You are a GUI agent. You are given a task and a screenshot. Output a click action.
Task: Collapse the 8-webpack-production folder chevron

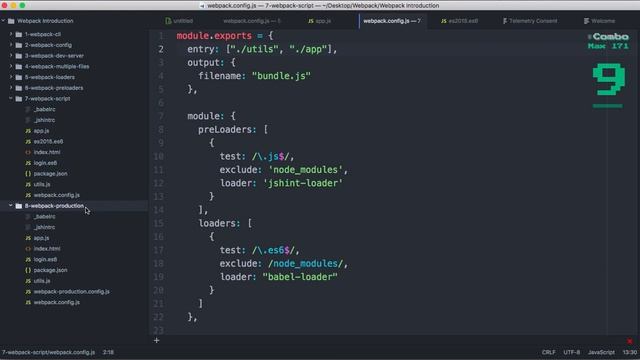pos(11,206)
